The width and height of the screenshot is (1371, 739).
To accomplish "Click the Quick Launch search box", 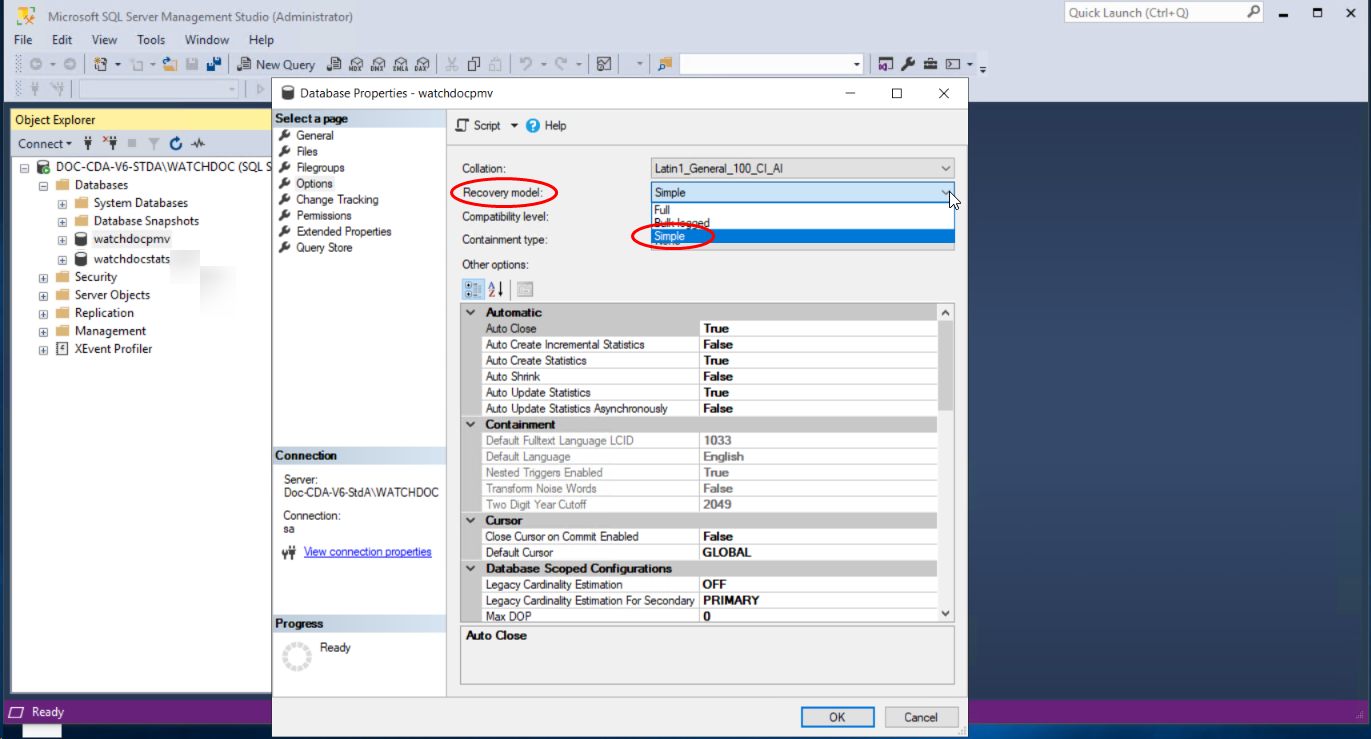I will pyautogui.click(x=1154, y=13).
